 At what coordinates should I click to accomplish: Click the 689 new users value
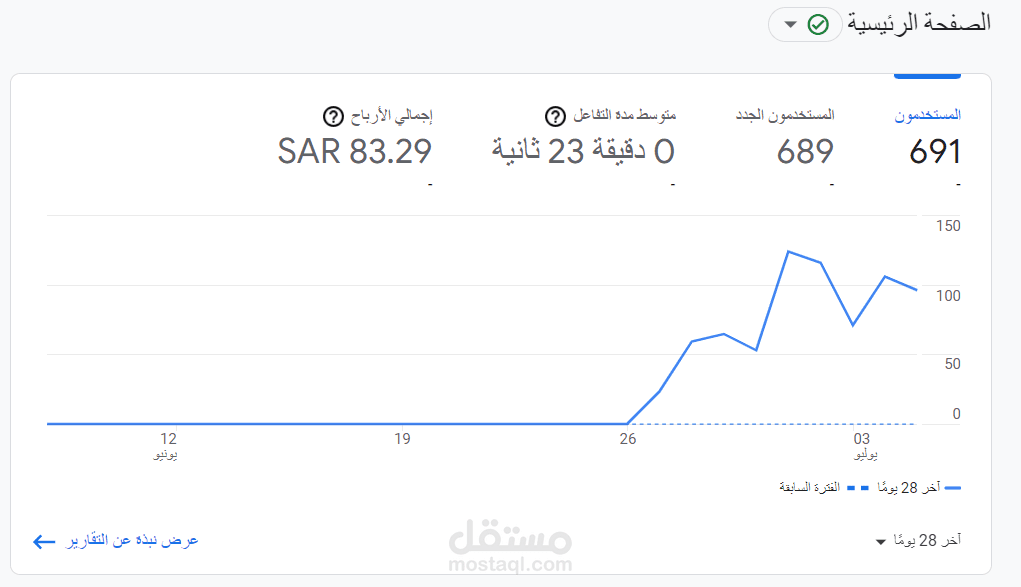805,152
